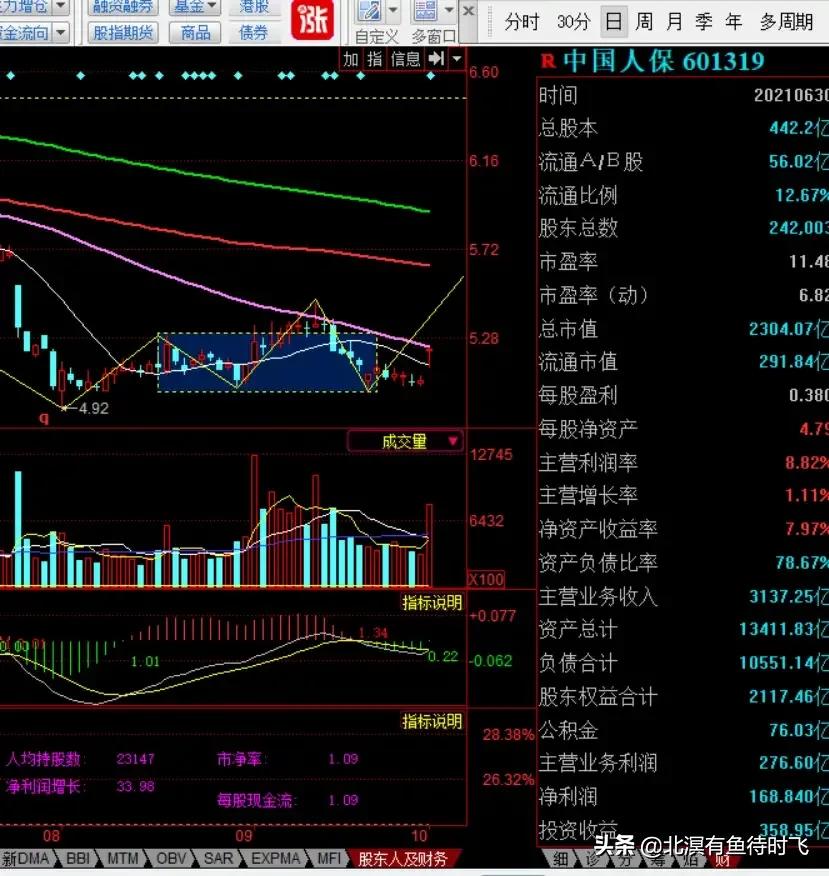Screen dimensions: 829x876
Task: Switch to the 新DMA indicator tab
Action: [x=26, y=858]
